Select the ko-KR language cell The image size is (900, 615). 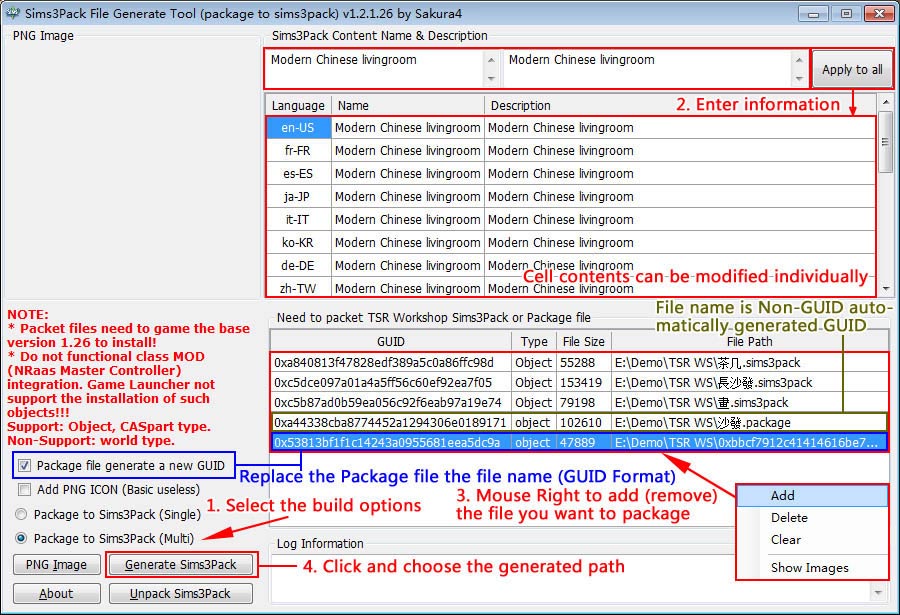[298, 242]
